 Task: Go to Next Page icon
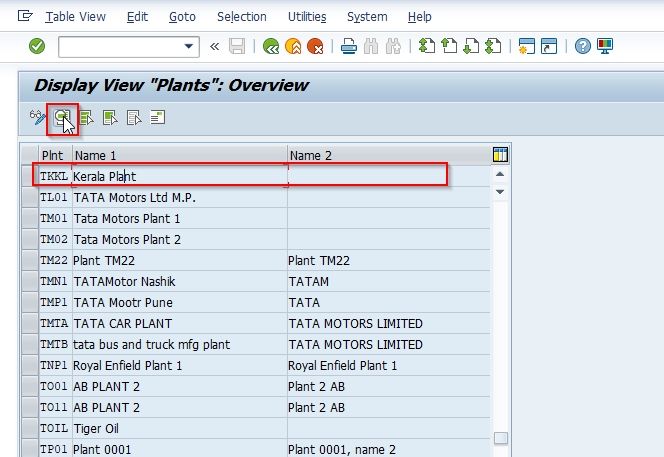(x=471, y=46)
